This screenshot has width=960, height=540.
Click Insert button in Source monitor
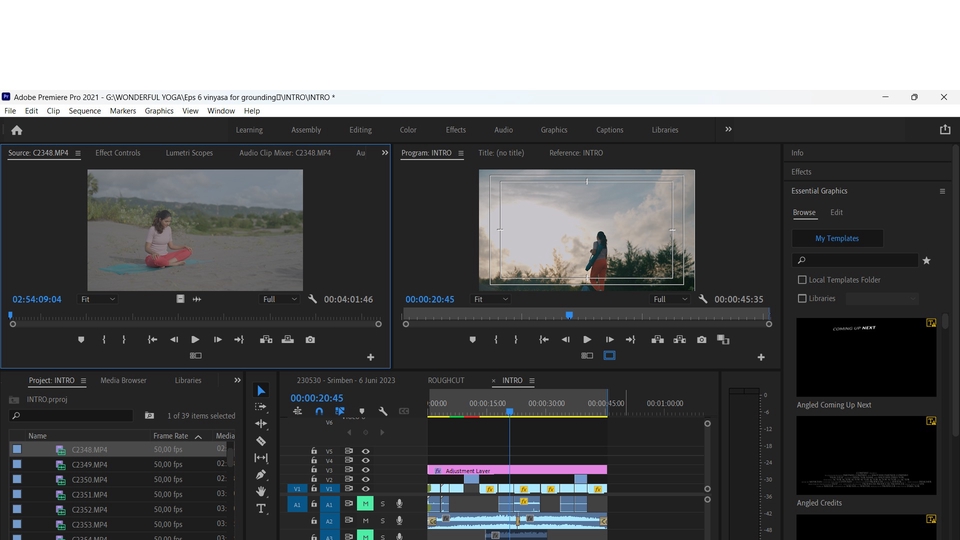pos(266,339)
